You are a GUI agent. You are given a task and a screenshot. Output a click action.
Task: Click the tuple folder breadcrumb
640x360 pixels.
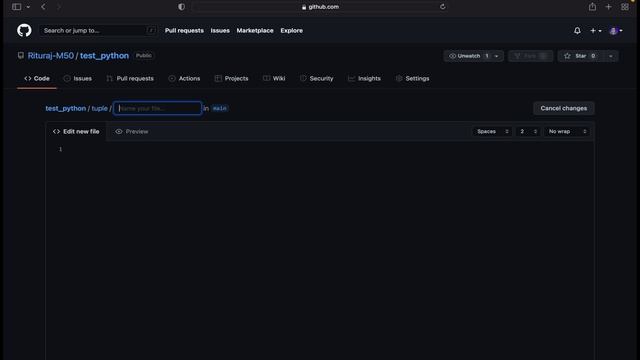pos(99,108)
